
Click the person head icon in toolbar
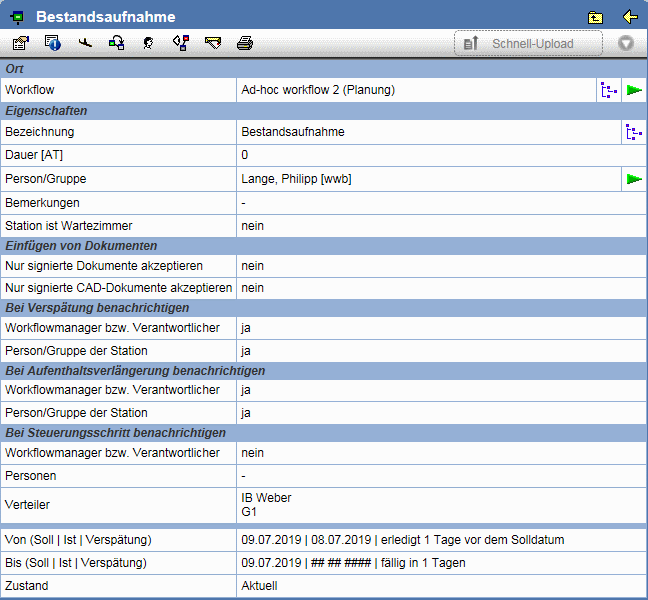[148, 43]
